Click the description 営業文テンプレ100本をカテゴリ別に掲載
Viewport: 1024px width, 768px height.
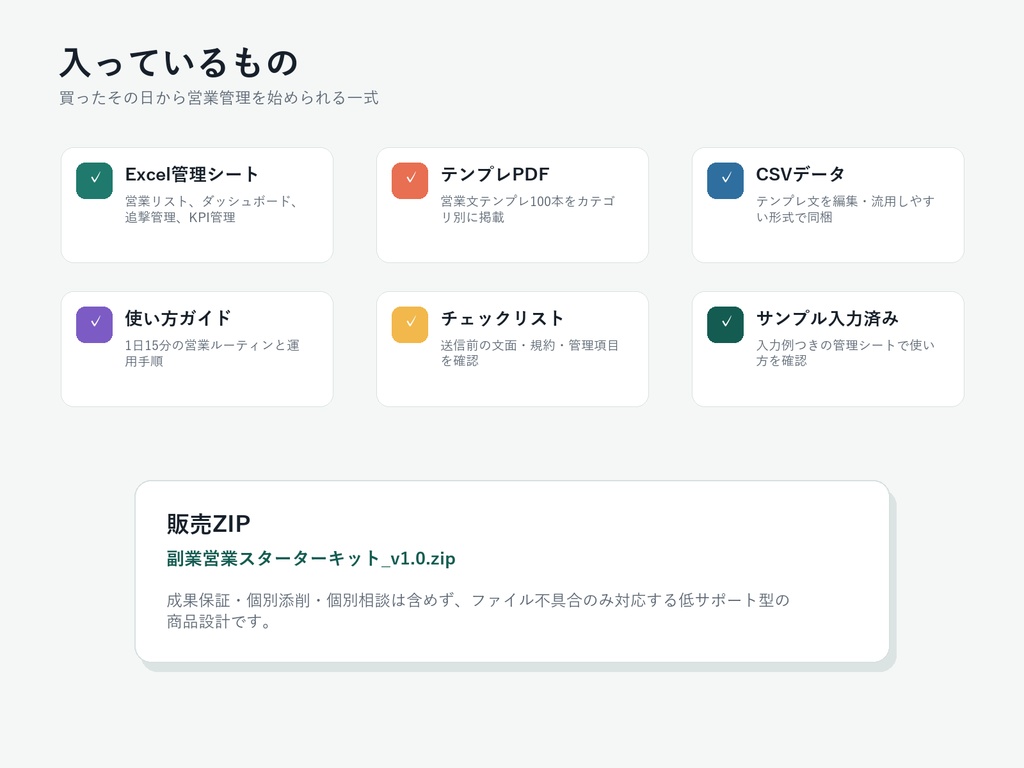click(528, 209)
